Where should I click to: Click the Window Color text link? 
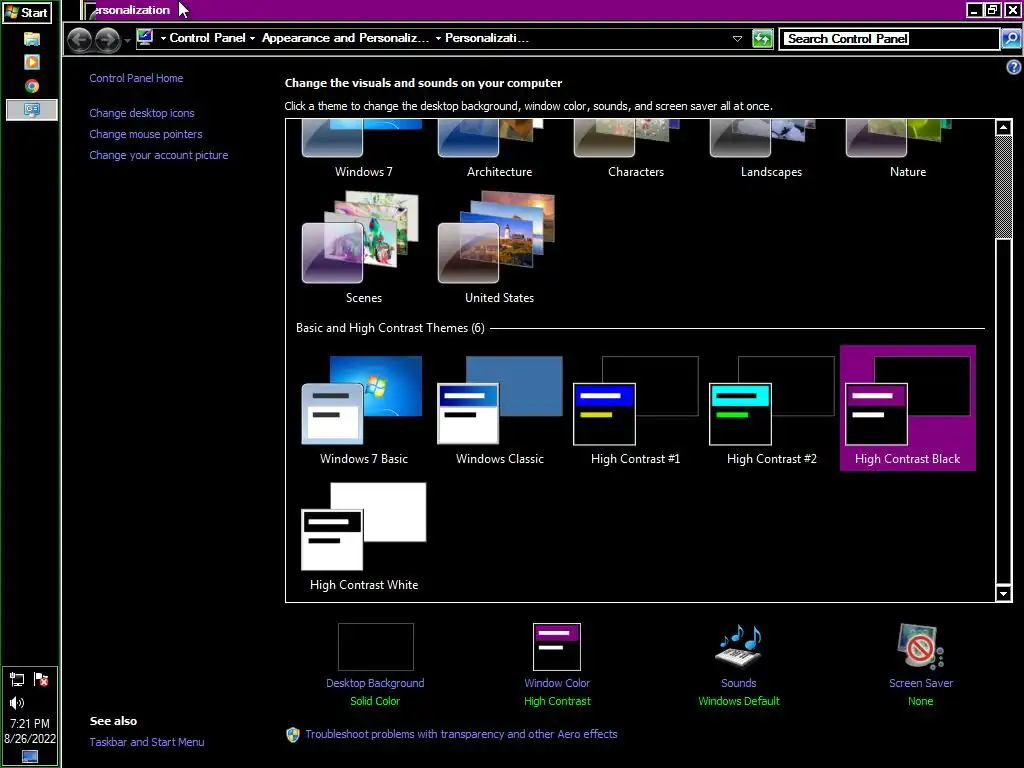pyautogui.click(x=557, y=683)
